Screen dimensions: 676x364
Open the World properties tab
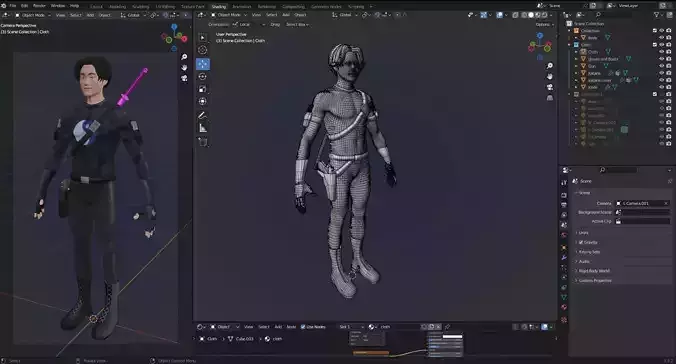[564, 235]
